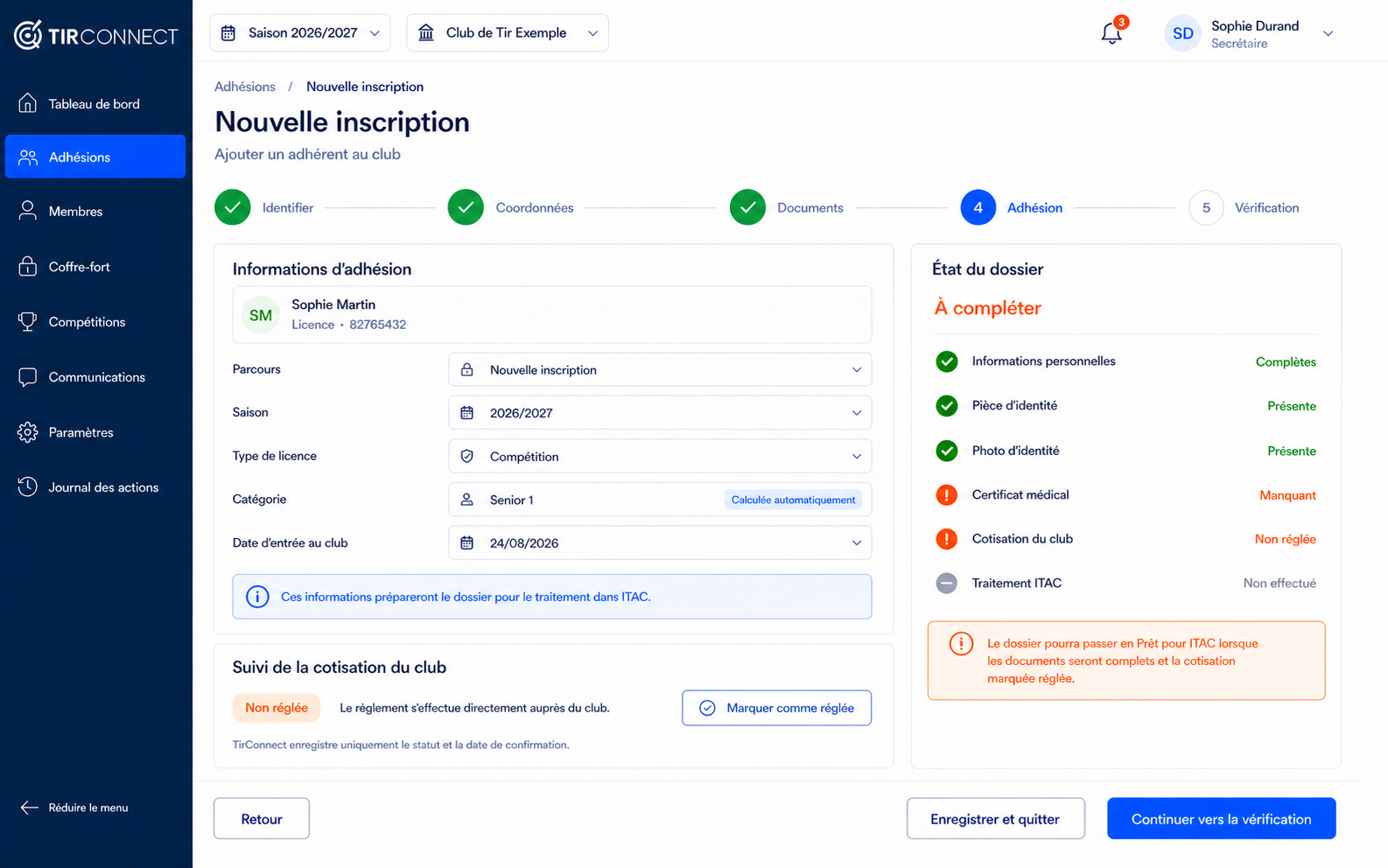Click the Paramètres gear icon

28,432
